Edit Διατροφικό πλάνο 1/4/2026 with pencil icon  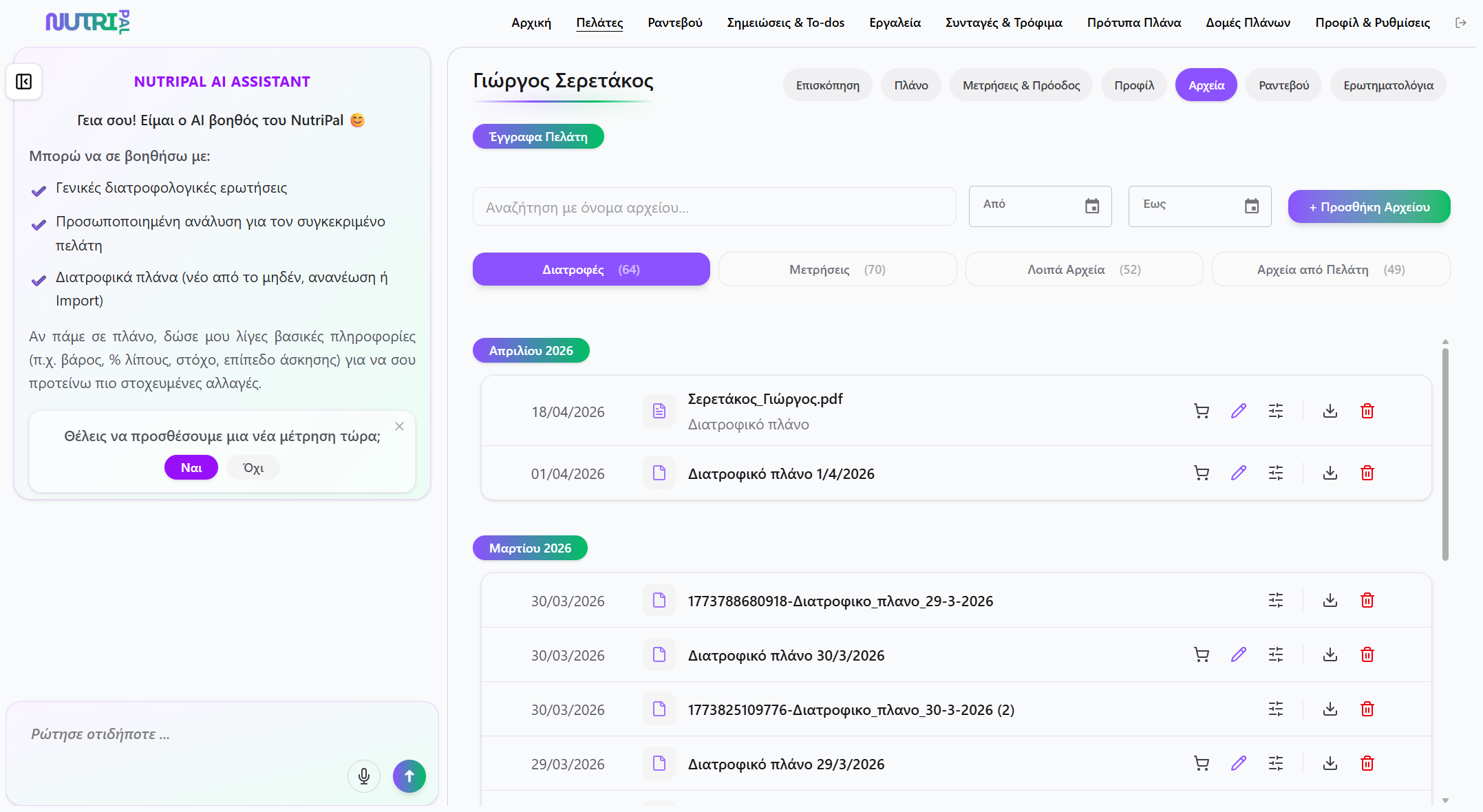(1239, 473)
